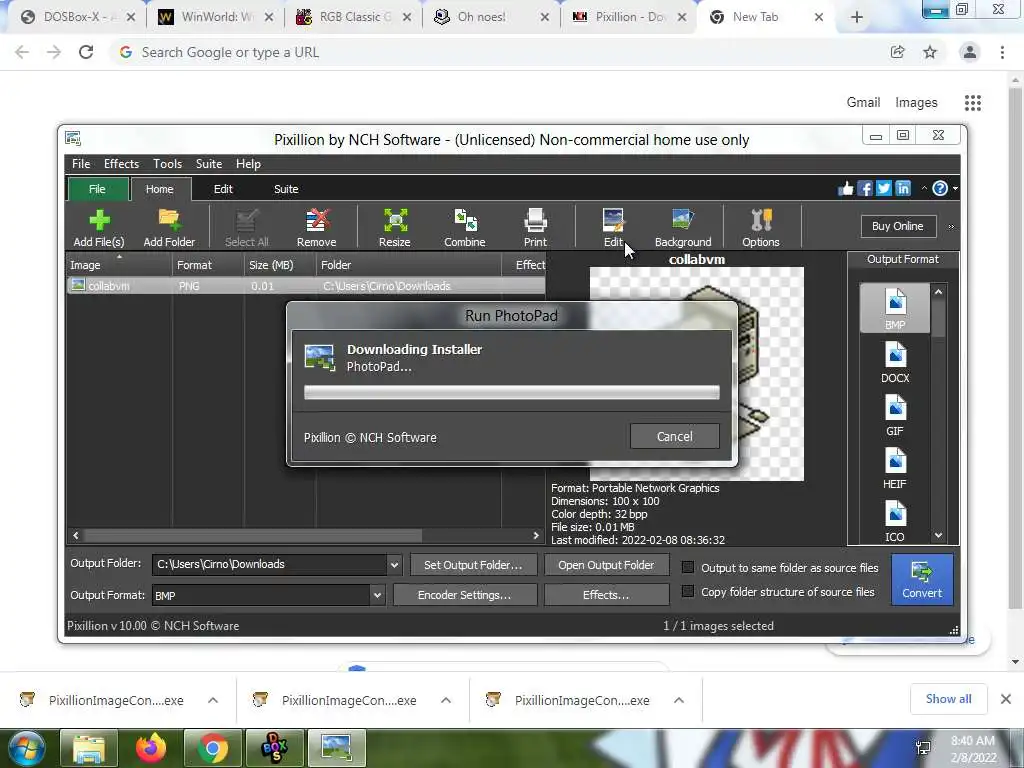The height and width of the screenshot is (768, 1024).
Task: Open the Options tool
Action: click(x=761, y=227)
